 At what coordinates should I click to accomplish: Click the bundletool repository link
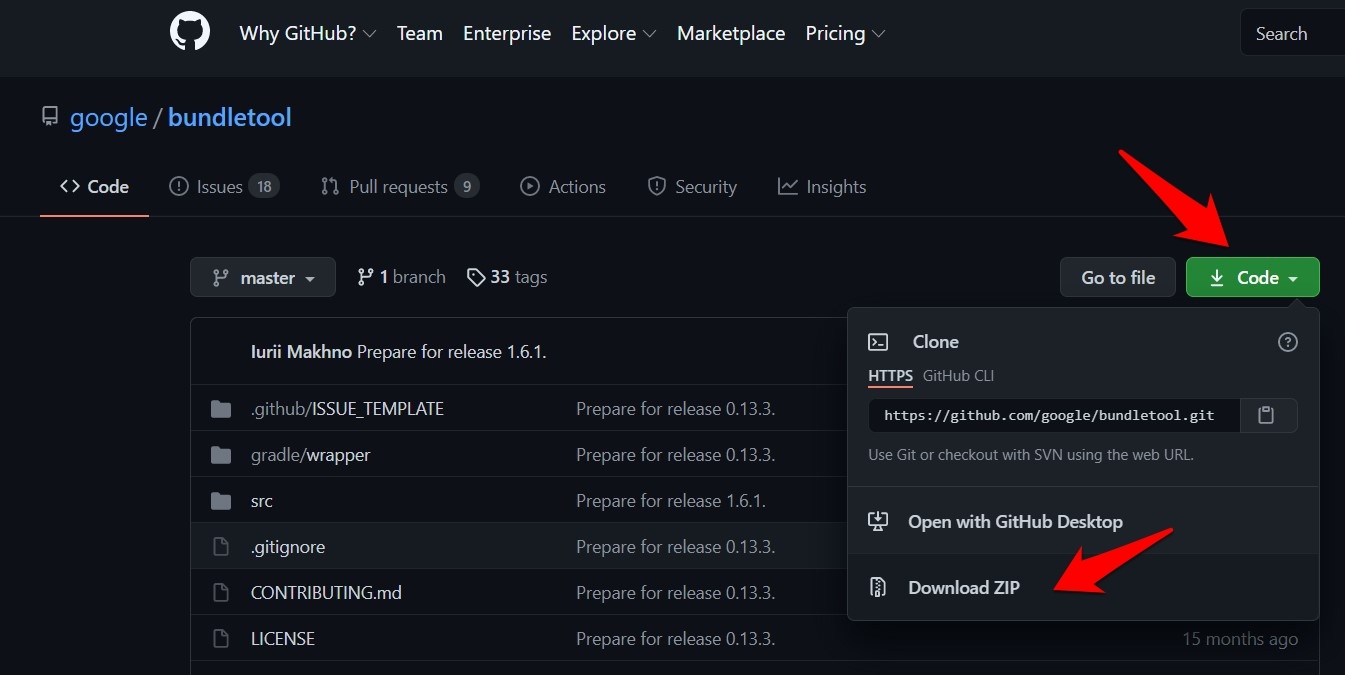(230, 118)
